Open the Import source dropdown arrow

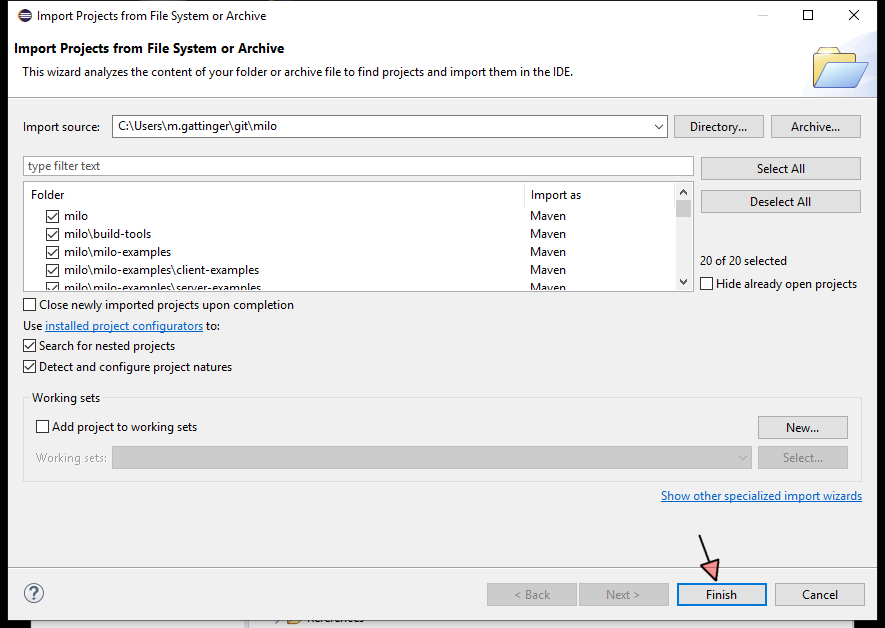click(658, 127)
